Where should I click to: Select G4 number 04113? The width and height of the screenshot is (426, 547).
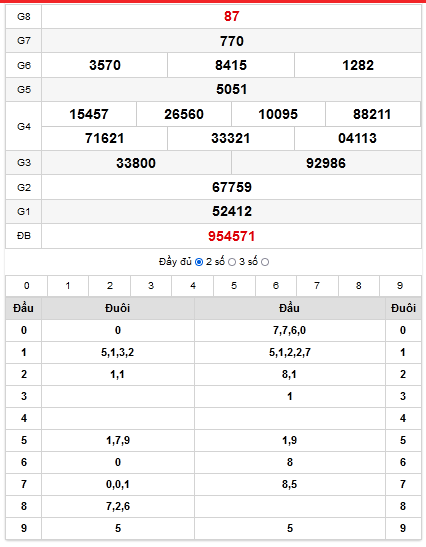coord(357,138)
